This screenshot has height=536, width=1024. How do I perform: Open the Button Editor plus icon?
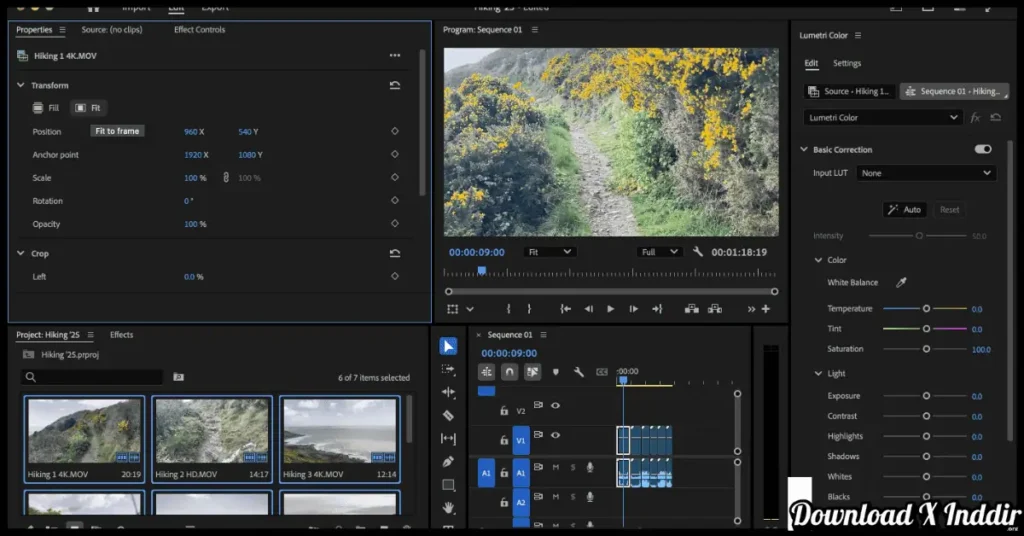coord(766,309)
